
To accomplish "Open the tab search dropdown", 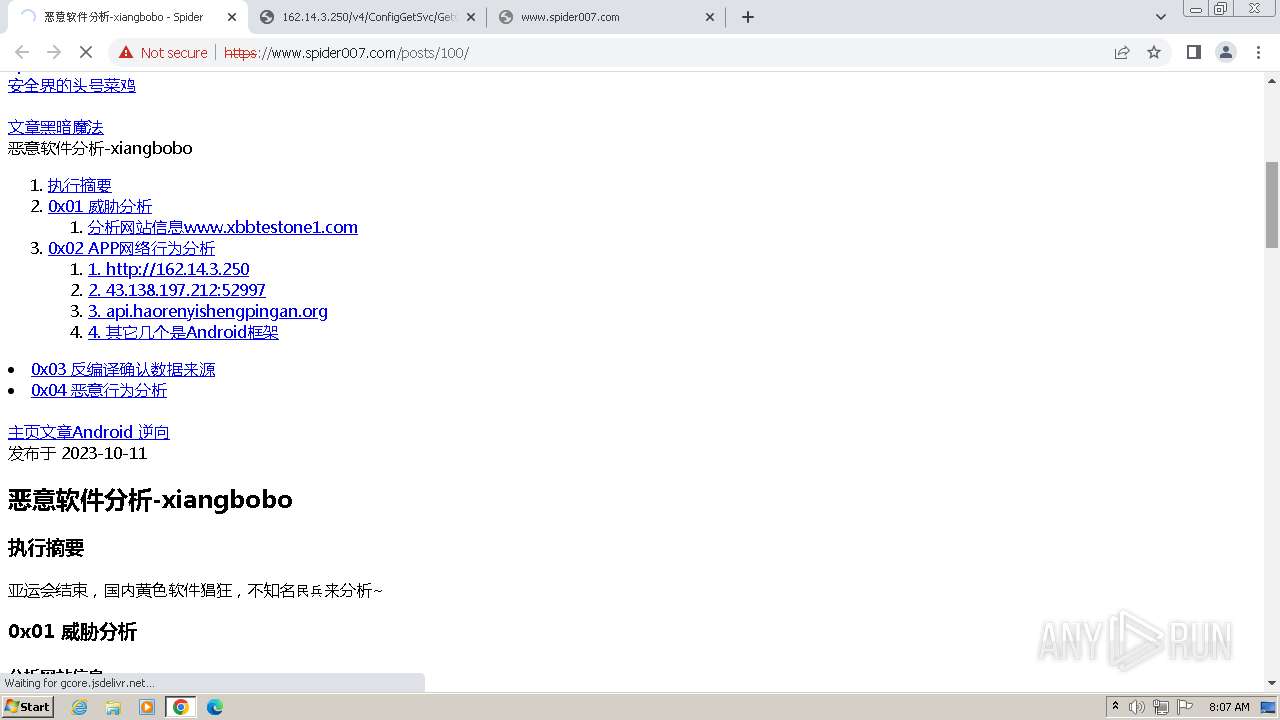I will 1160,17.
